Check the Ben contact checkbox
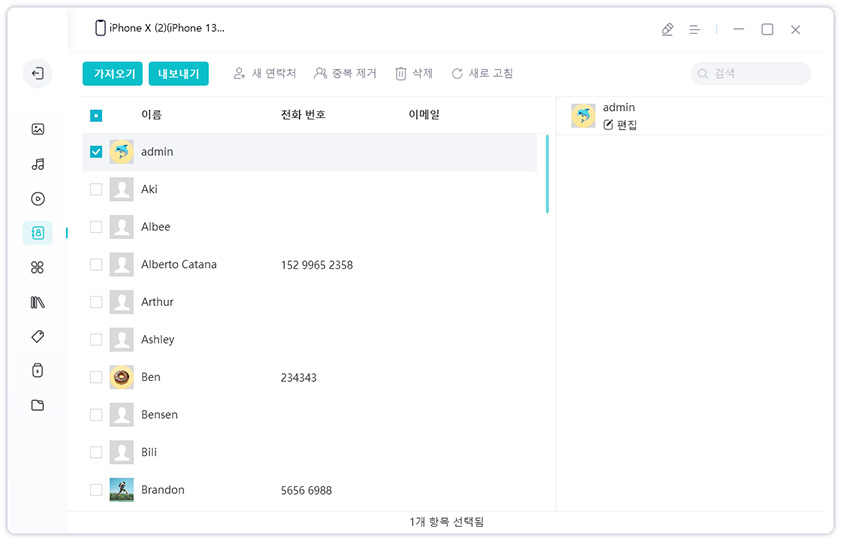 (x=96, y=377)
